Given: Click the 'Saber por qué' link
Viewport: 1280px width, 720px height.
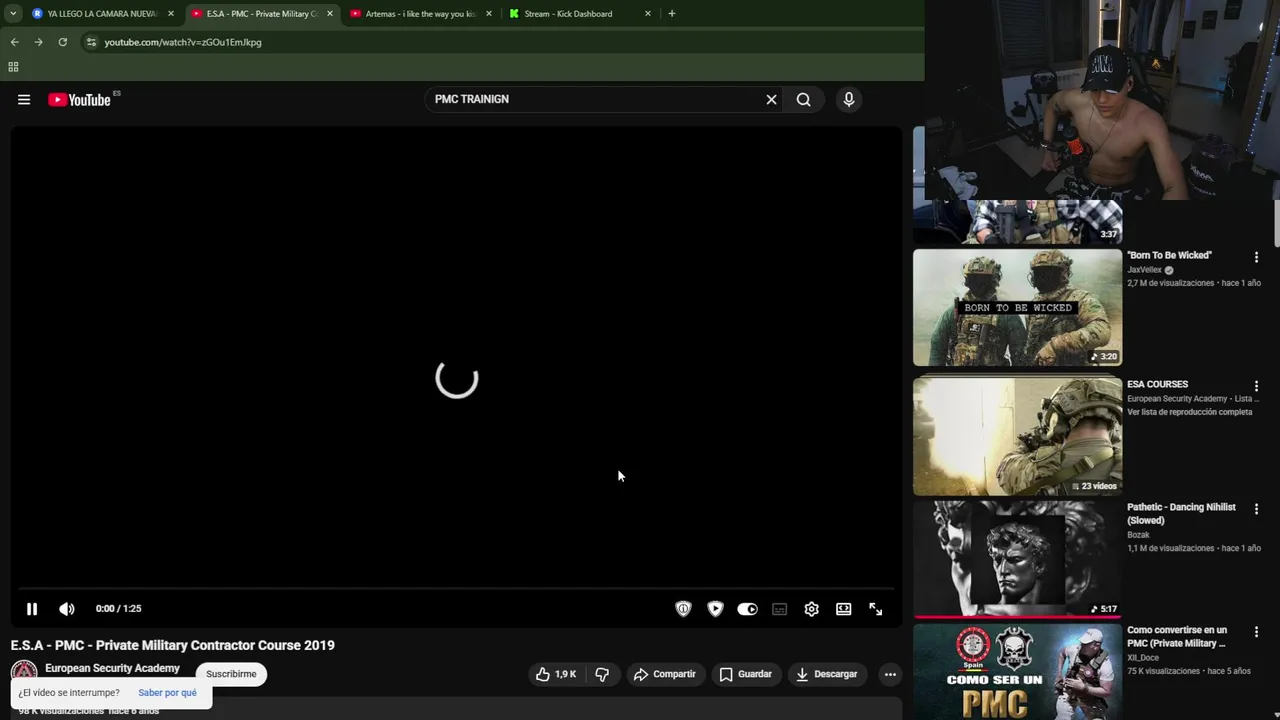Looking at the screenshot, I should 167,692.
